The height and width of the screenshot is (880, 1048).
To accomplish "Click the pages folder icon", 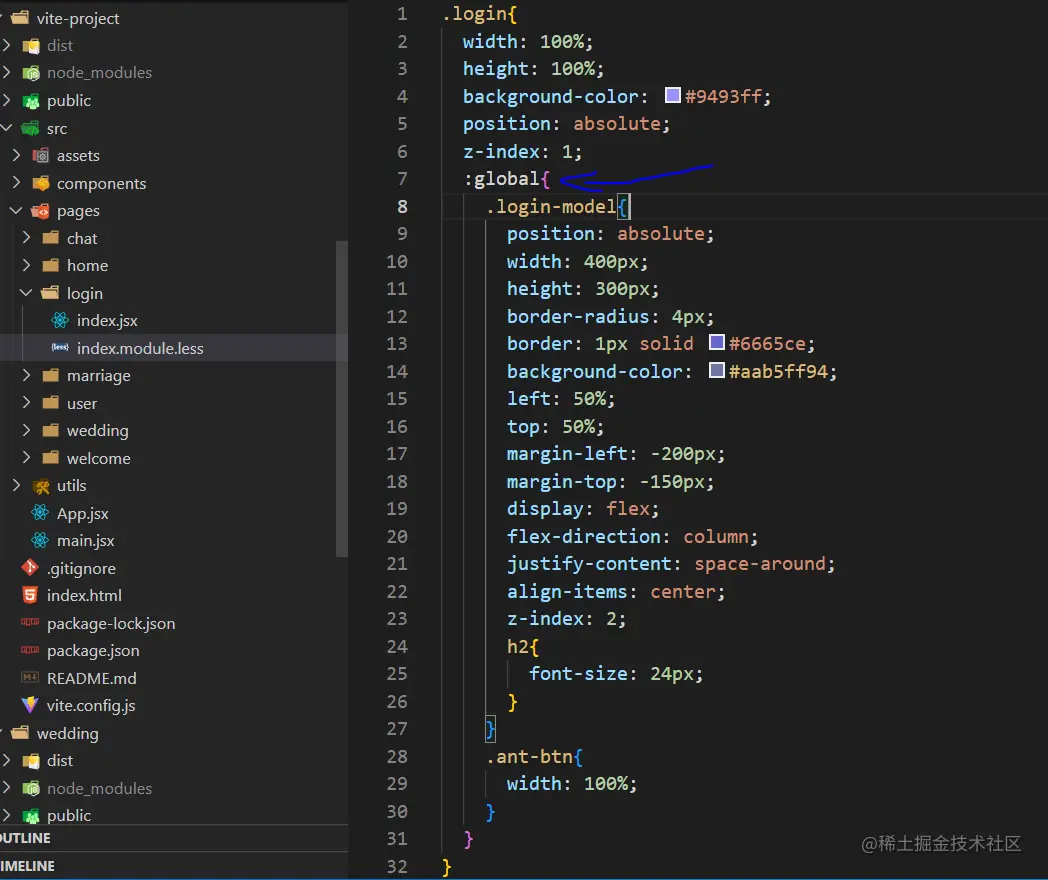I will click(x=41, y=211).
